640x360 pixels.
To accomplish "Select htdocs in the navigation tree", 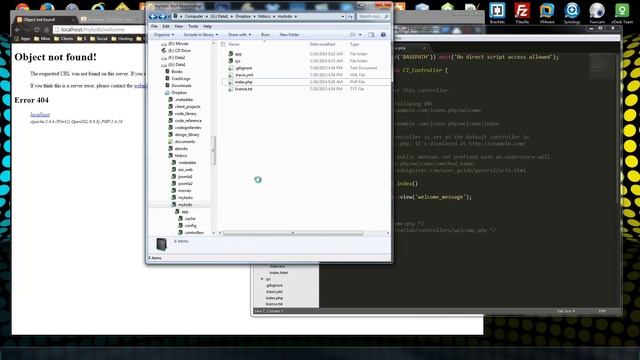I will pyautogui.click(x=178, y=156).
